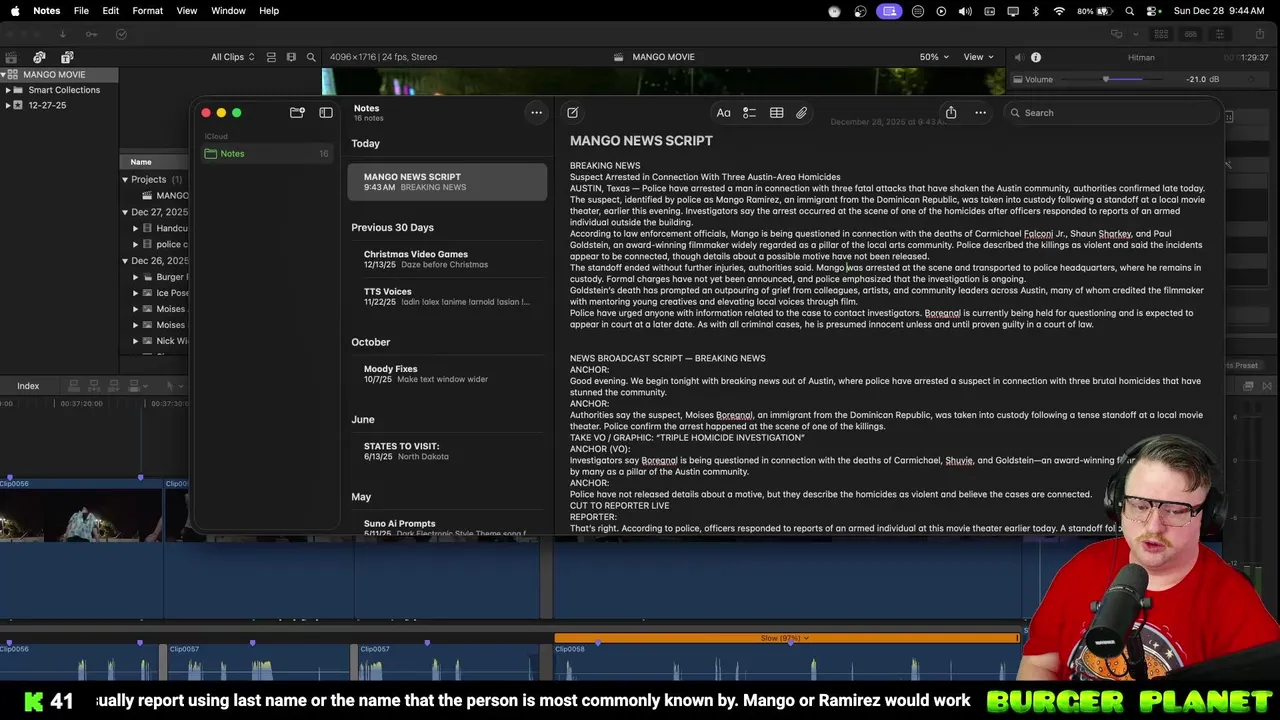Show the audio inspector speaker icon
This screenshot has width=1280, height=720.
click(x=1018, y=57)
